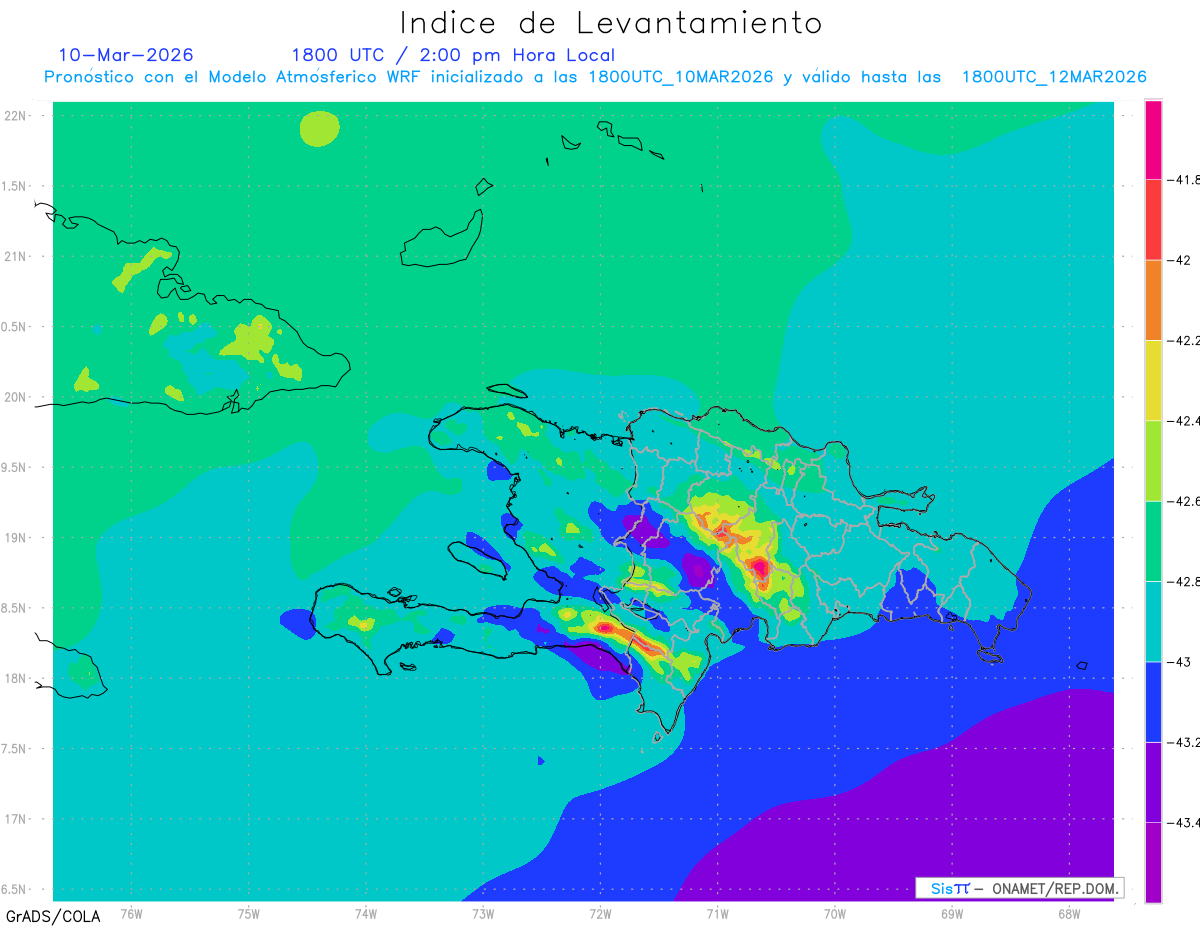Click the "71W" longitude label
The height and width of the screenshot is (927, 1200).
coord(717,913)
